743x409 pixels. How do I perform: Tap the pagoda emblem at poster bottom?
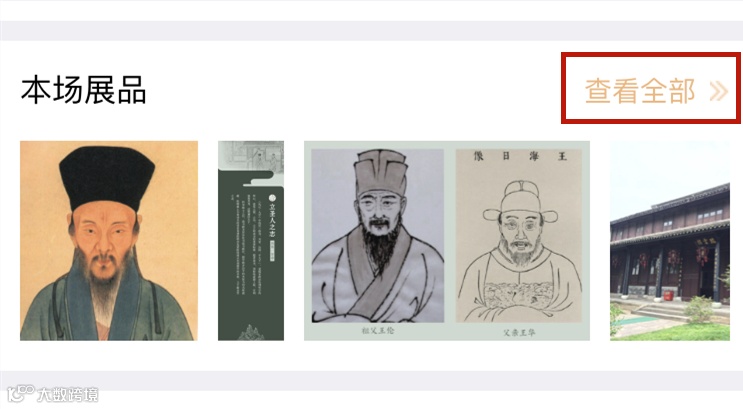click(x=251, y=333)
